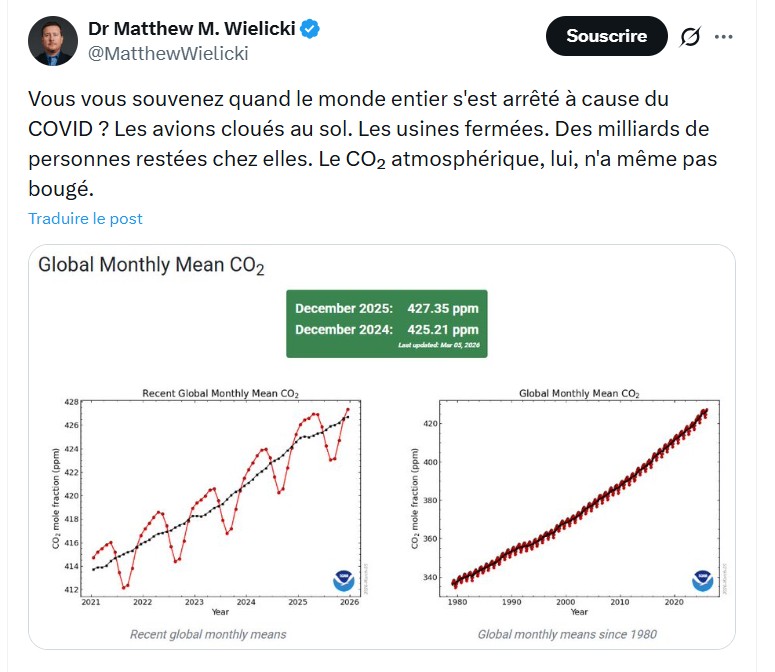
Task: Open the Grok slashed-circle icon
Action: coord(690,37)
